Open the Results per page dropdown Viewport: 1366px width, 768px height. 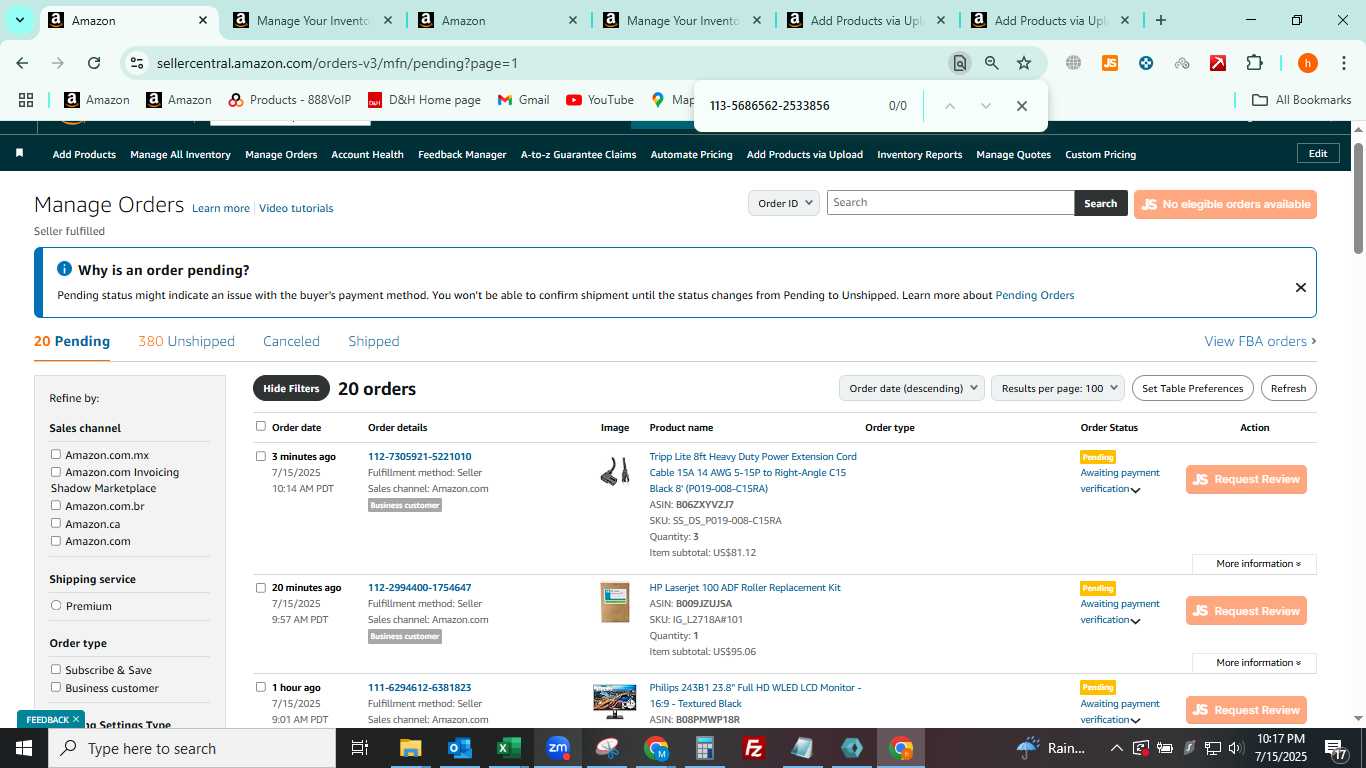tap(1058, 388)
